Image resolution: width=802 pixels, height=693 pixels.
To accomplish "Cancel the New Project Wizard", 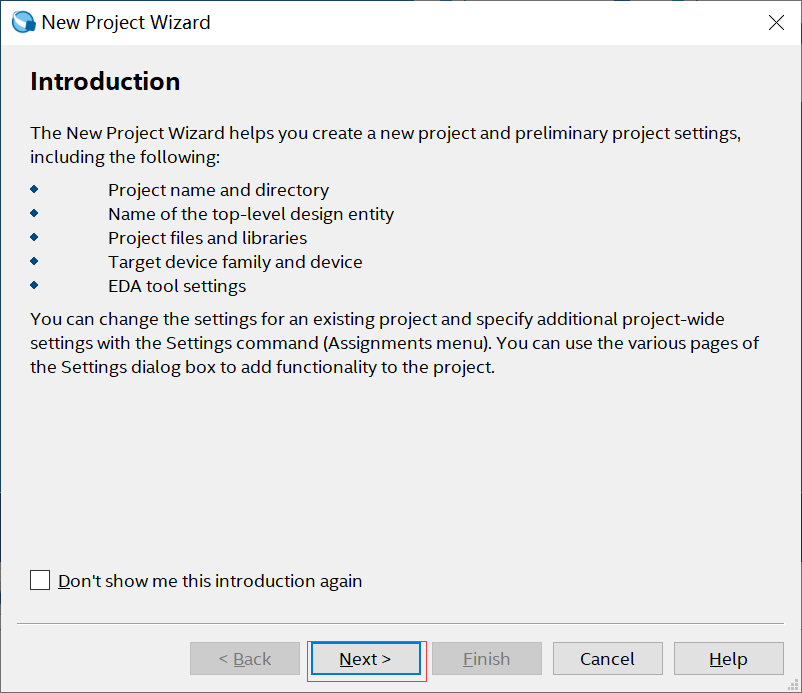I will coord(607,659).
